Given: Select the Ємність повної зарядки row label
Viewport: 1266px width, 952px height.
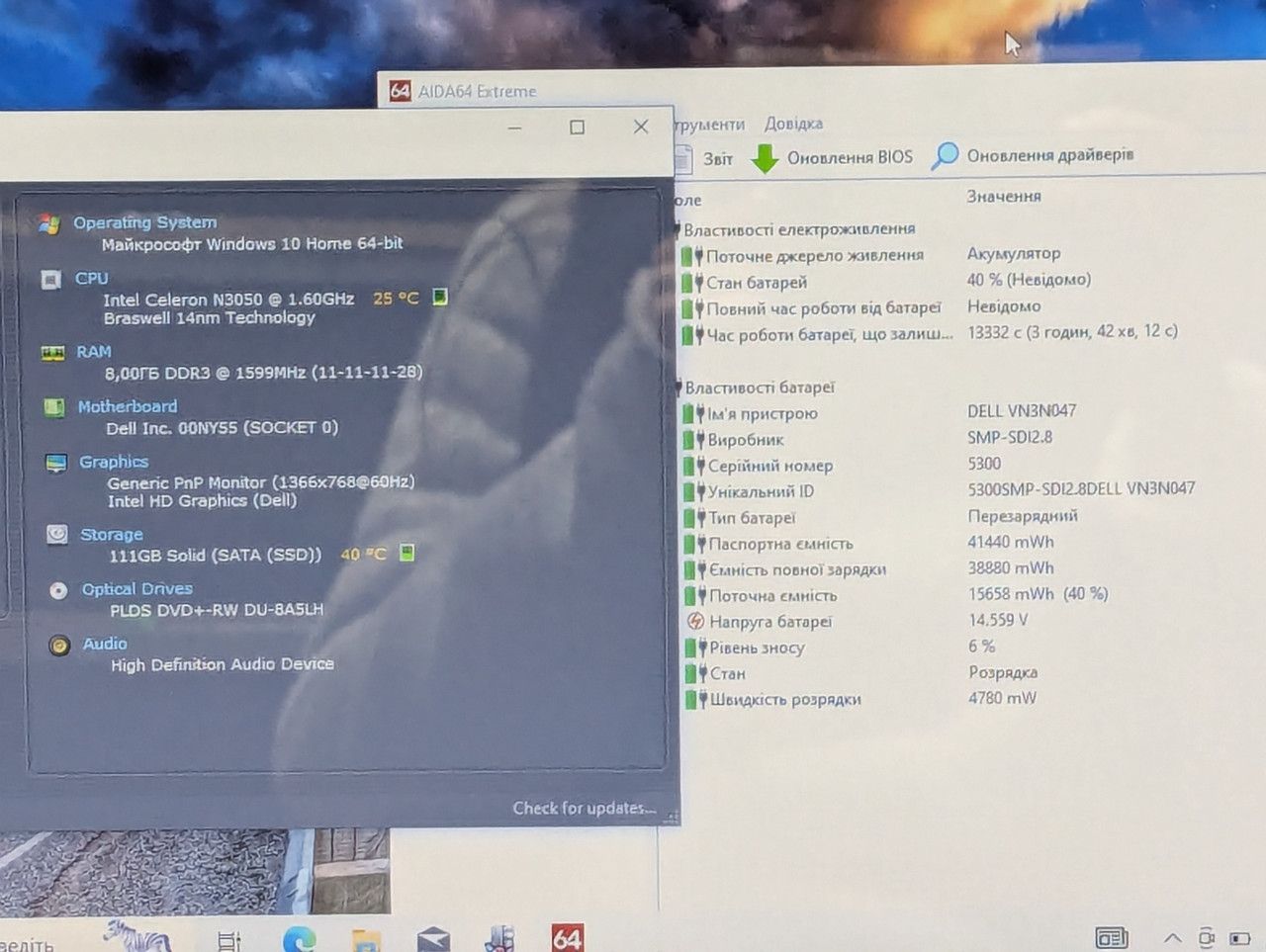Looking at the screenshot, I should (797, 569).
